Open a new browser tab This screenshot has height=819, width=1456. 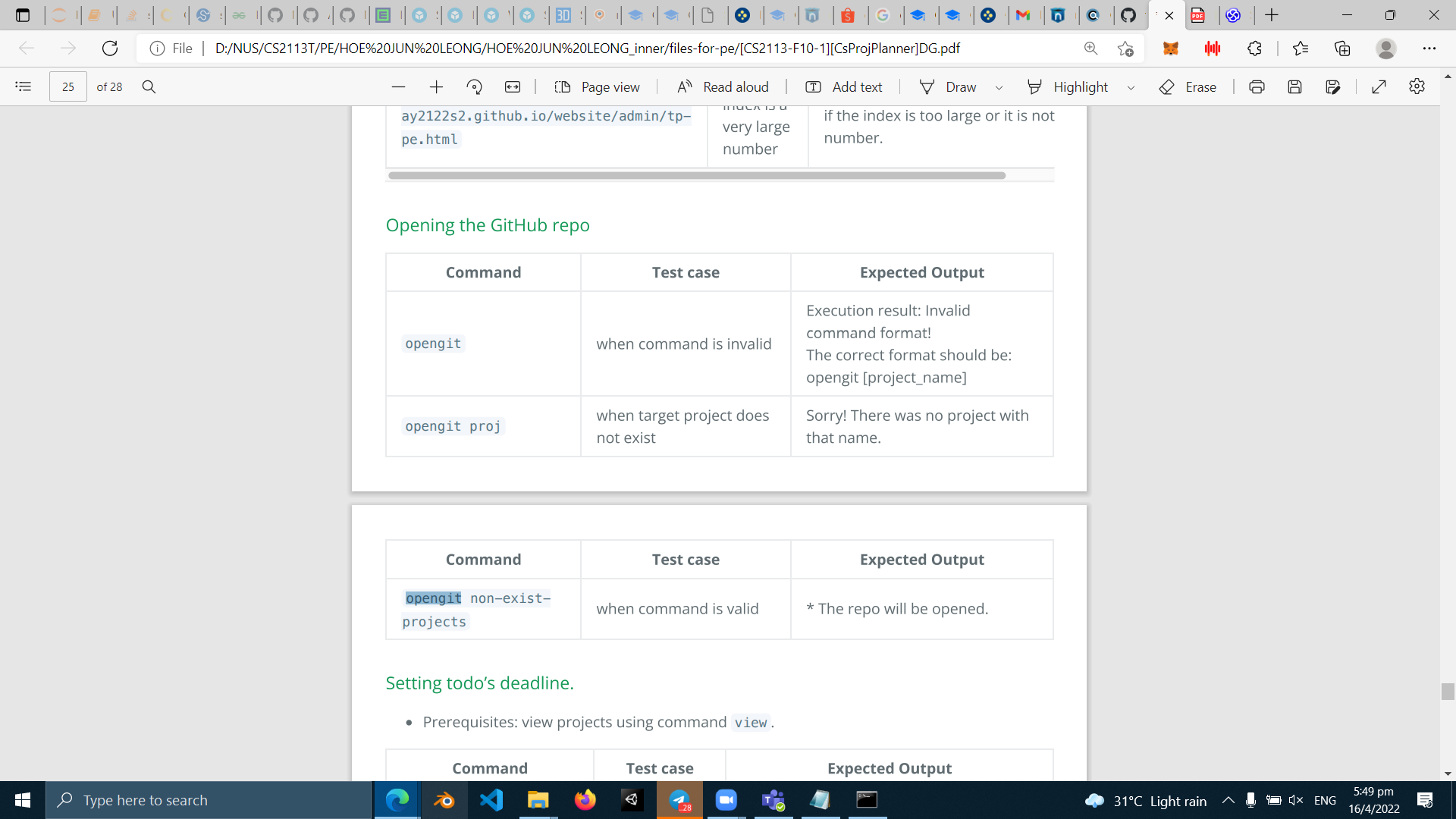[x=1272, y=14]
